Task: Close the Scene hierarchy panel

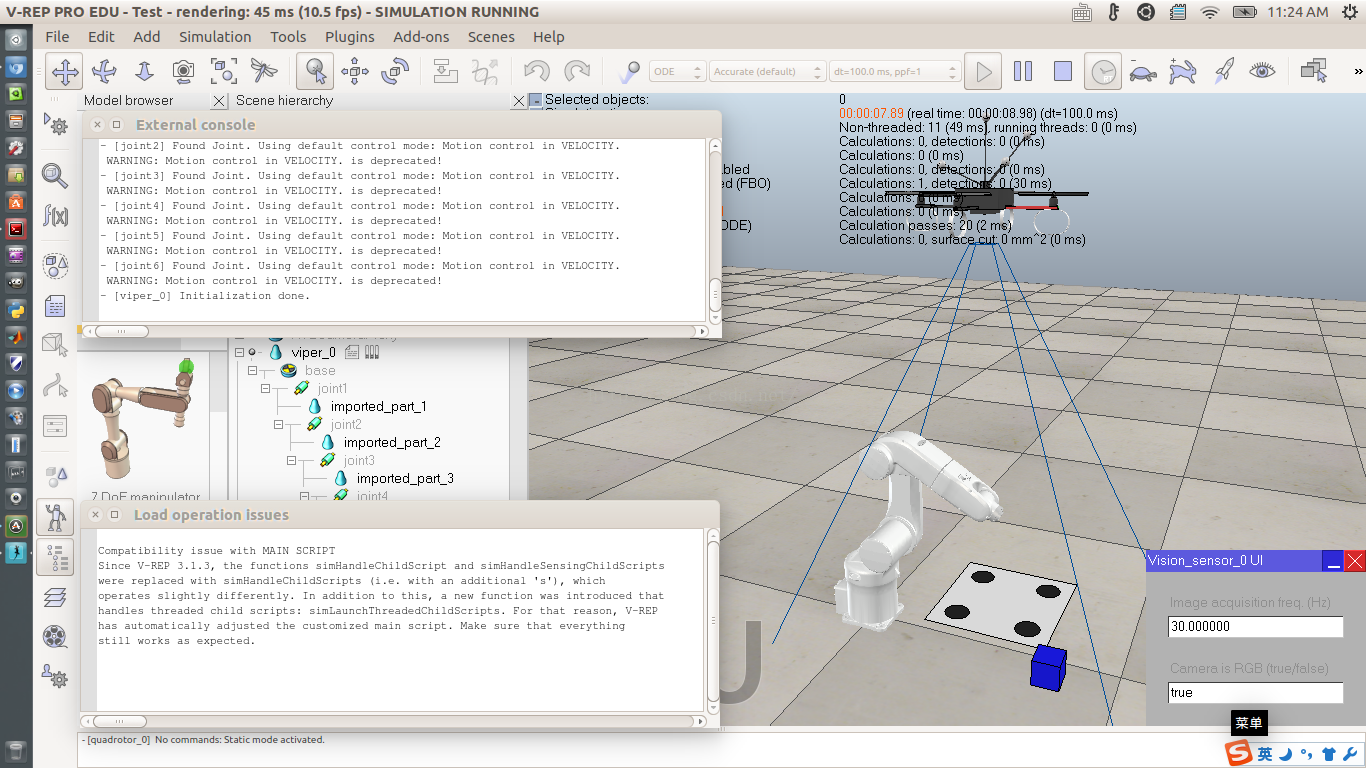Action: (x=518, y=101)
